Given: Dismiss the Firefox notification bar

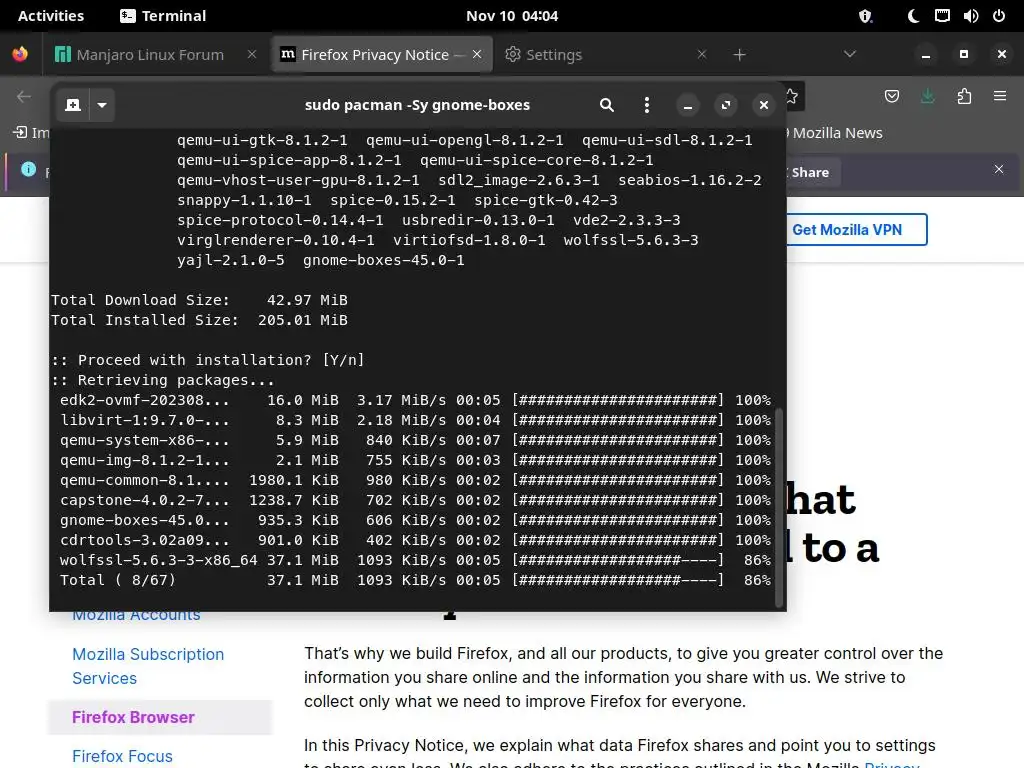Looking at the screenshot, I should [x=999, y=169].
